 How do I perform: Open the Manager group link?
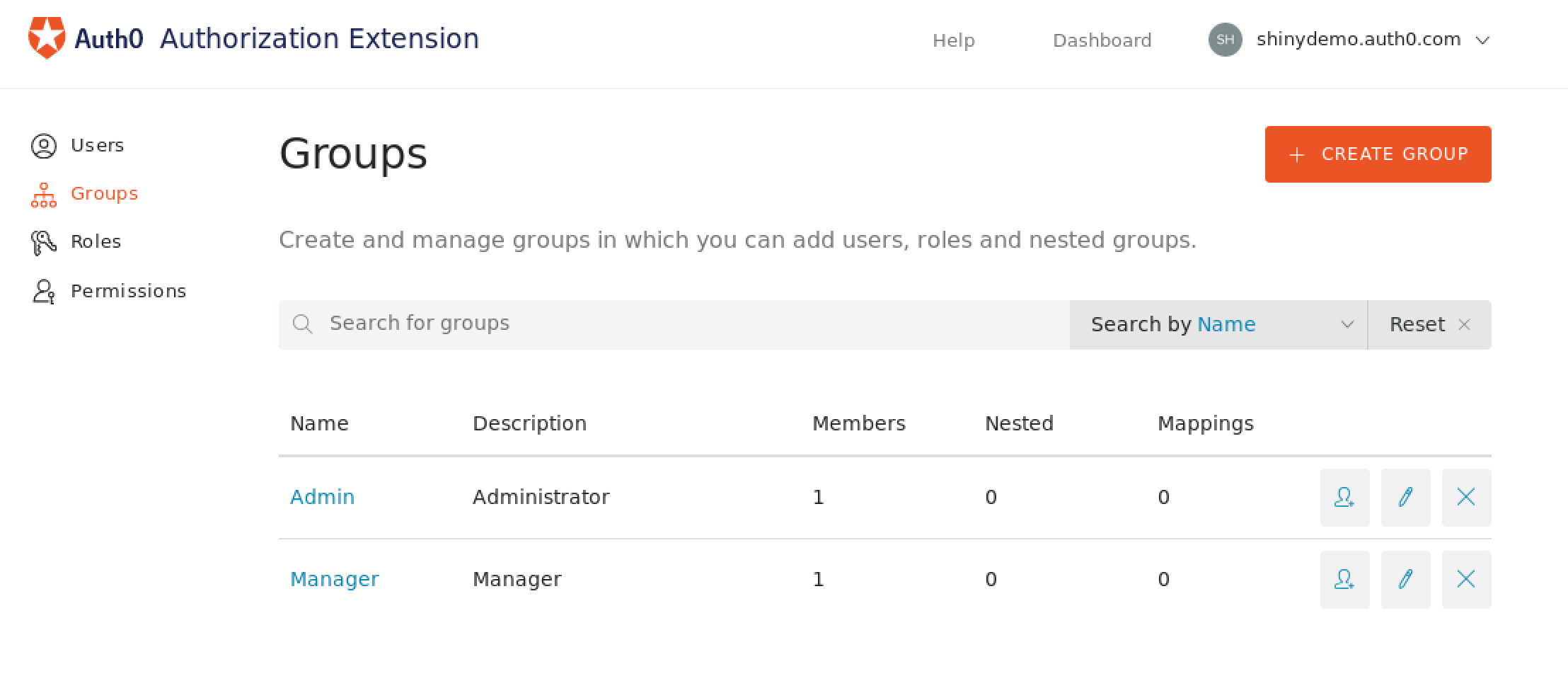point(334,580)
